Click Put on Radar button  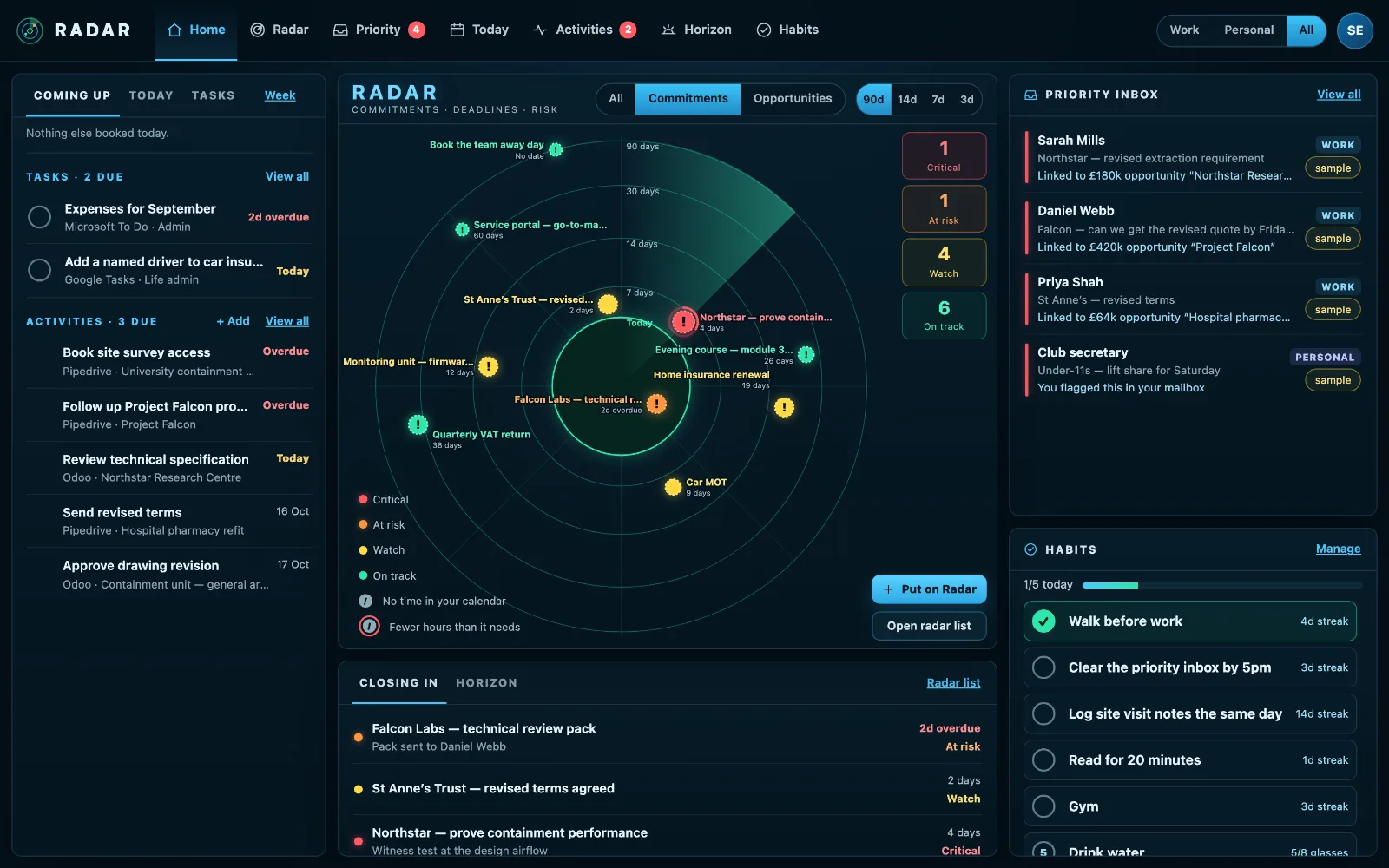[929, 589]
